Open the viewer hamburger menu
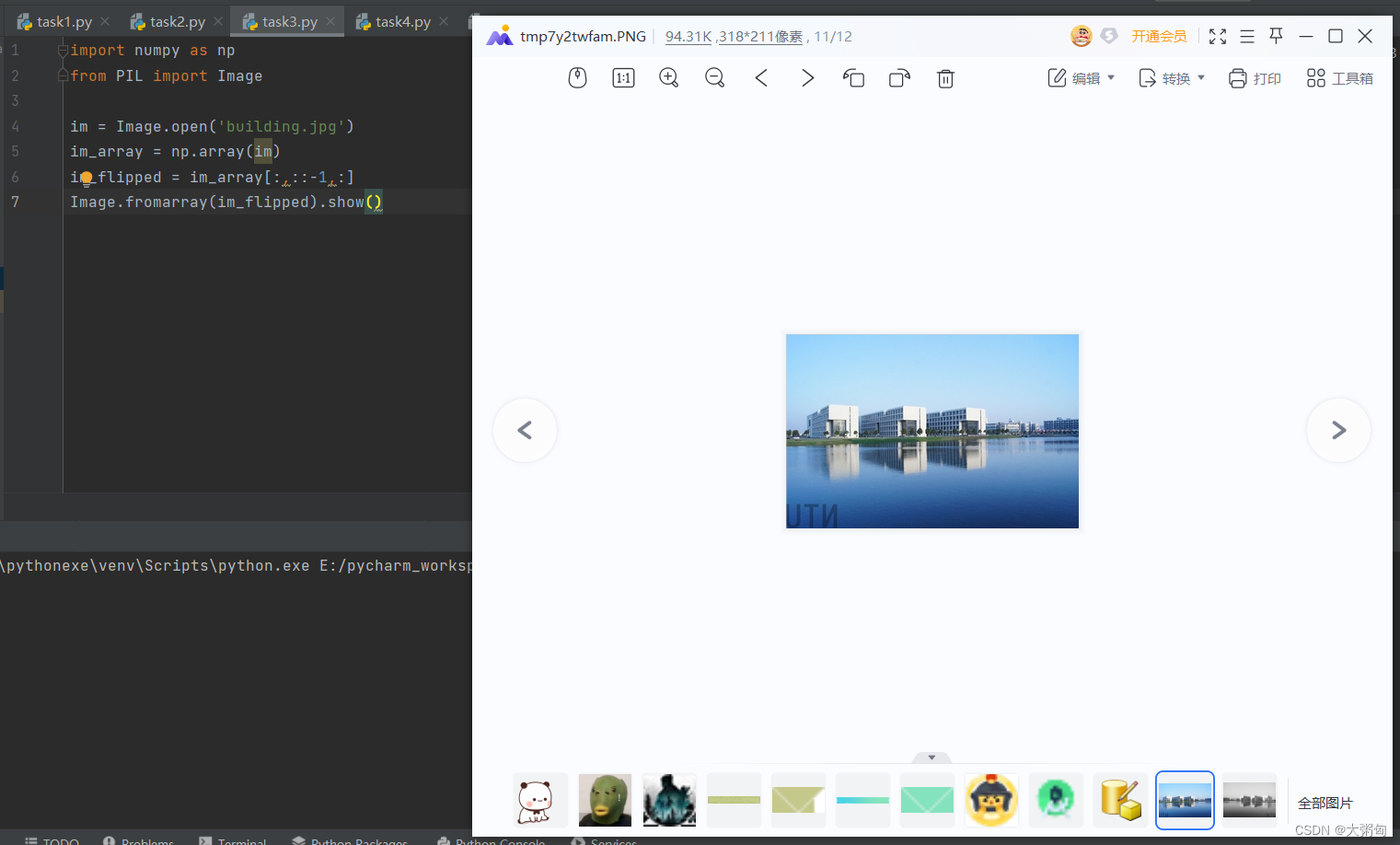 (x=1247, y=36)
